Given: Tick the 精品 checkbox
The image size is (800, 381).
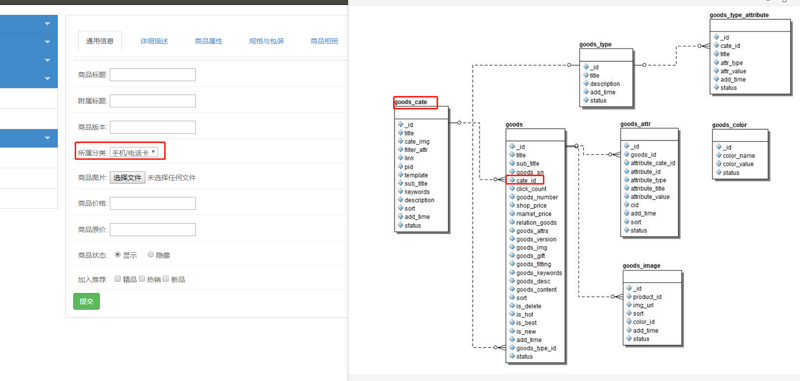Looking at the screenshot, I should tap(118, 279).
